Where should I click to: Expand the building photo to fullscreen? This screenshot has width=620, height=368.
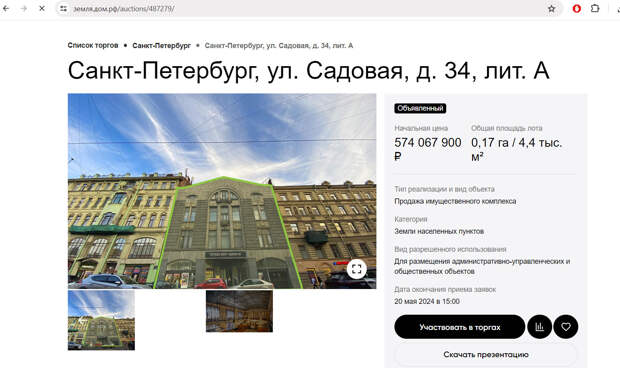[356, 269]
